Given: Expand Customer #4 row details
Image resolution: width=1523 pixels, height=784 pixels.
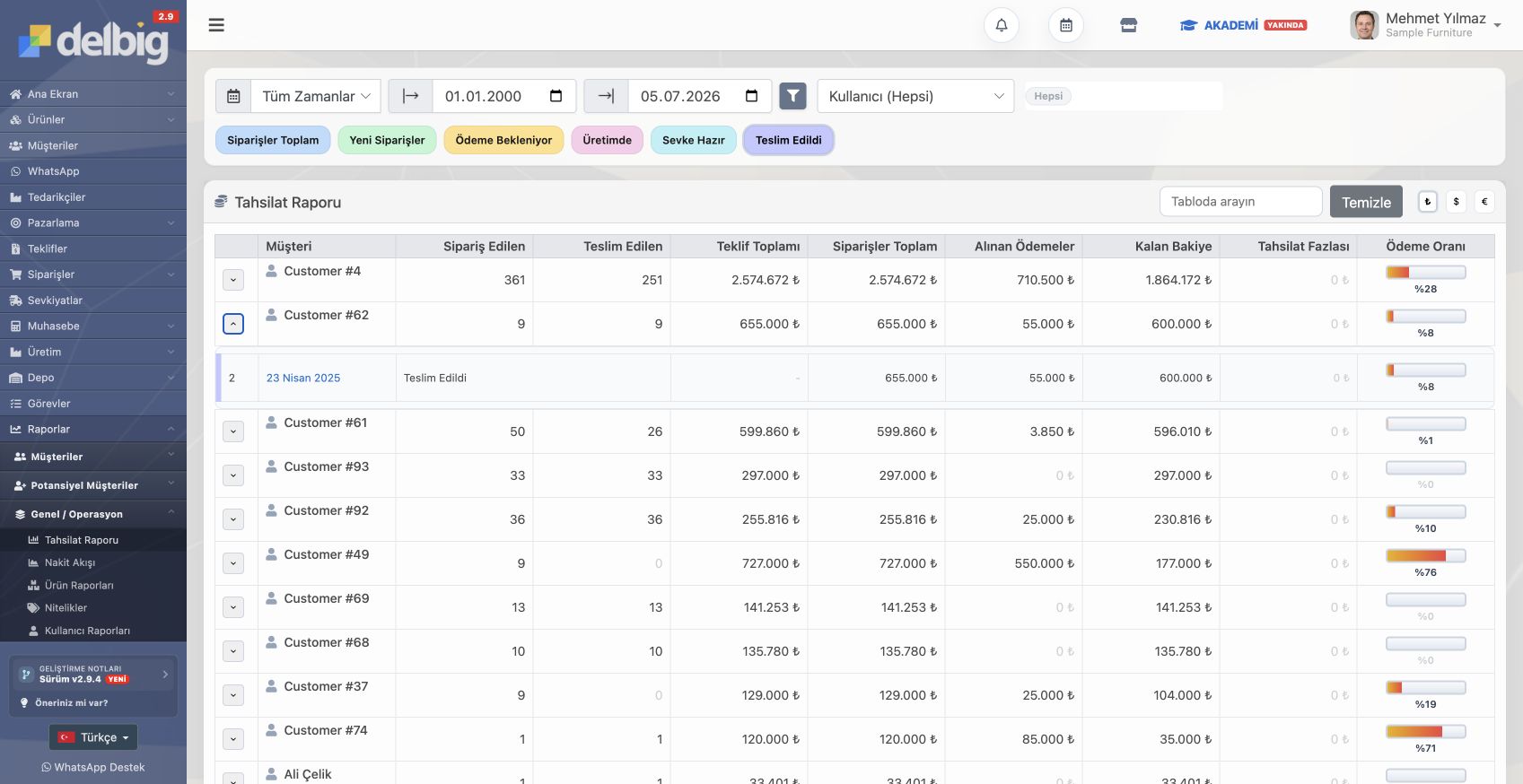Looking at the screenshot, I should pyautogui.click(x=233, y=280).
